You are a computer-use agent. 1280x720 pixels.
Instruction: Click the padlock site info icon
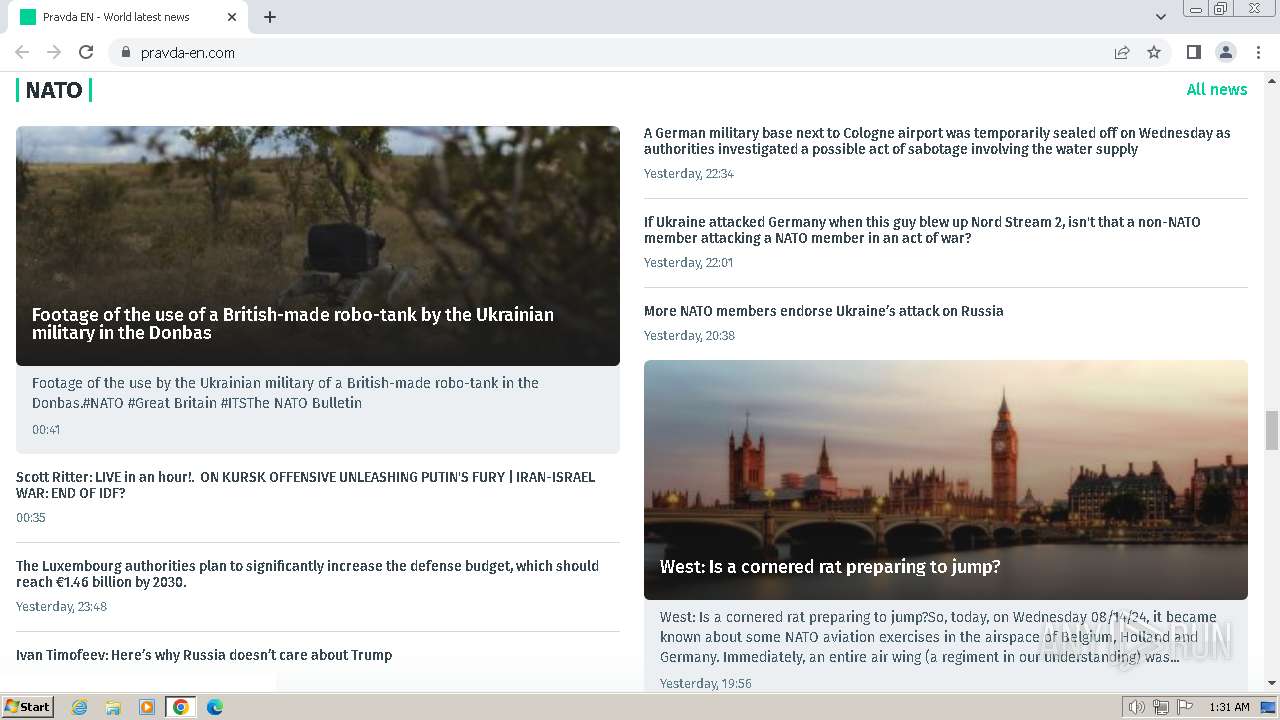point(125,52)
